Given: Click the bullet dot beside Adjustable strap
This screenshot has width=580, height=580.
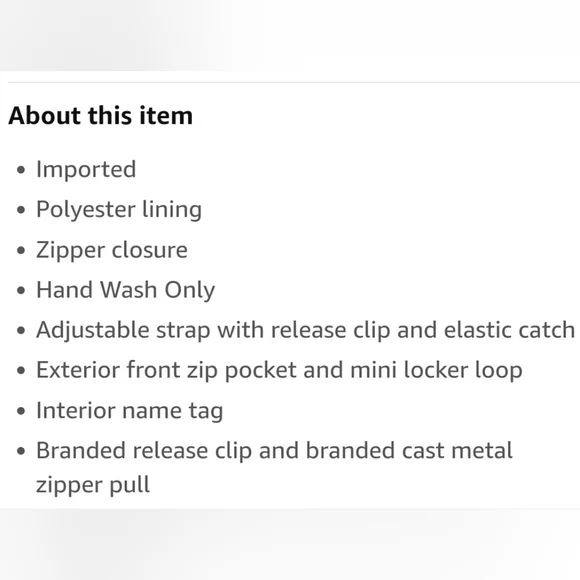Looking at the screenshot, I should pyautogui.click(x=21, y=330).
